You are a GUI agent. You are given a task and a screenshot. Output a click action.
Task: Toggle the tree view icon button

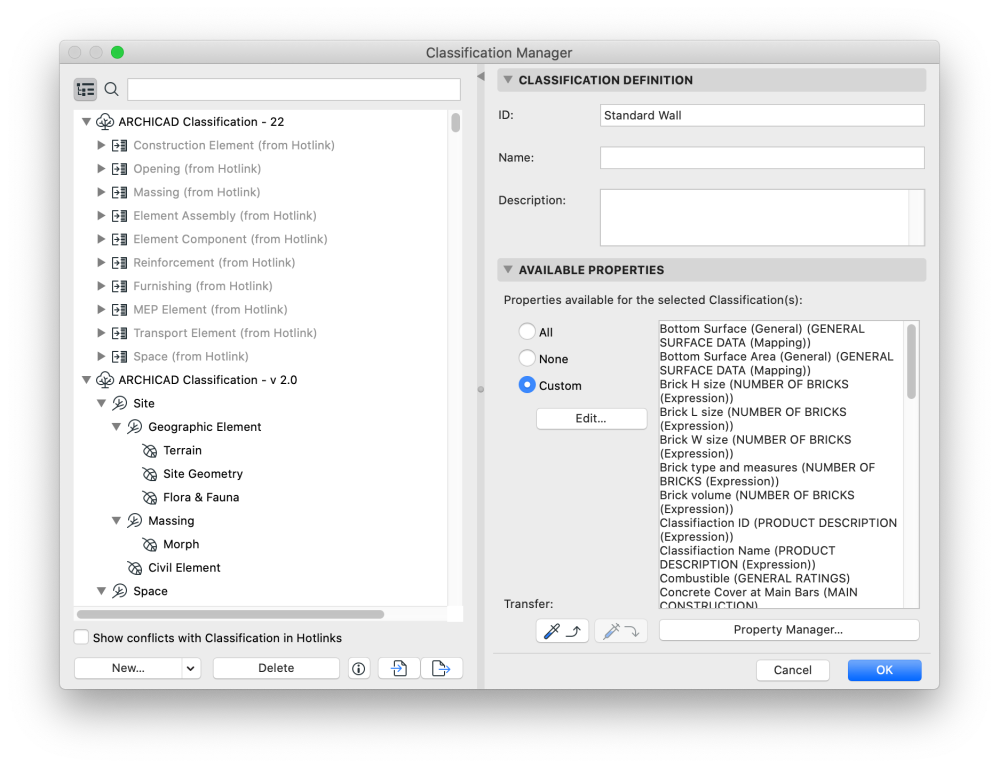85,90
